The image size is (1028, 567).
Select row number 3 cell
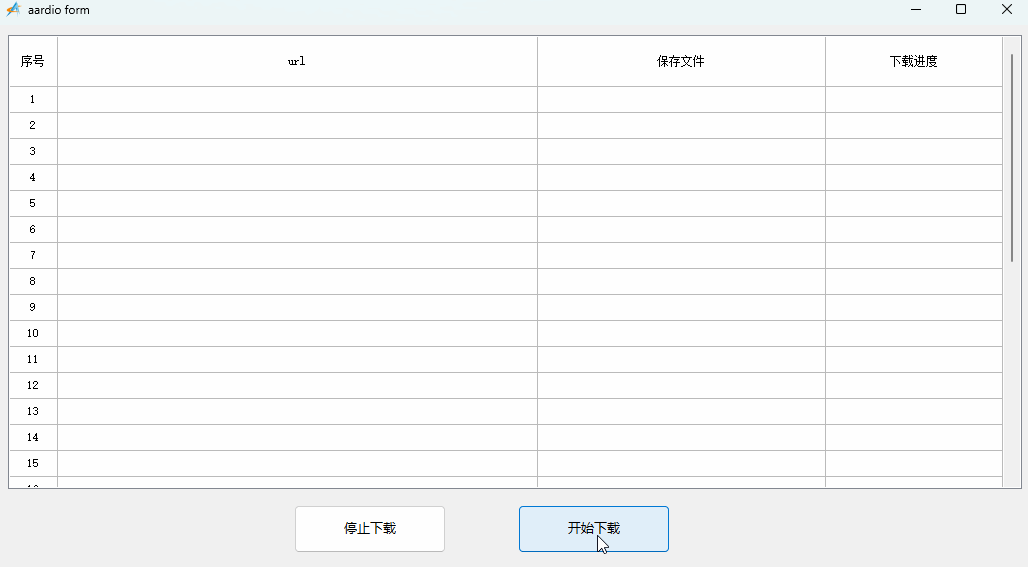tap(33, 151)
